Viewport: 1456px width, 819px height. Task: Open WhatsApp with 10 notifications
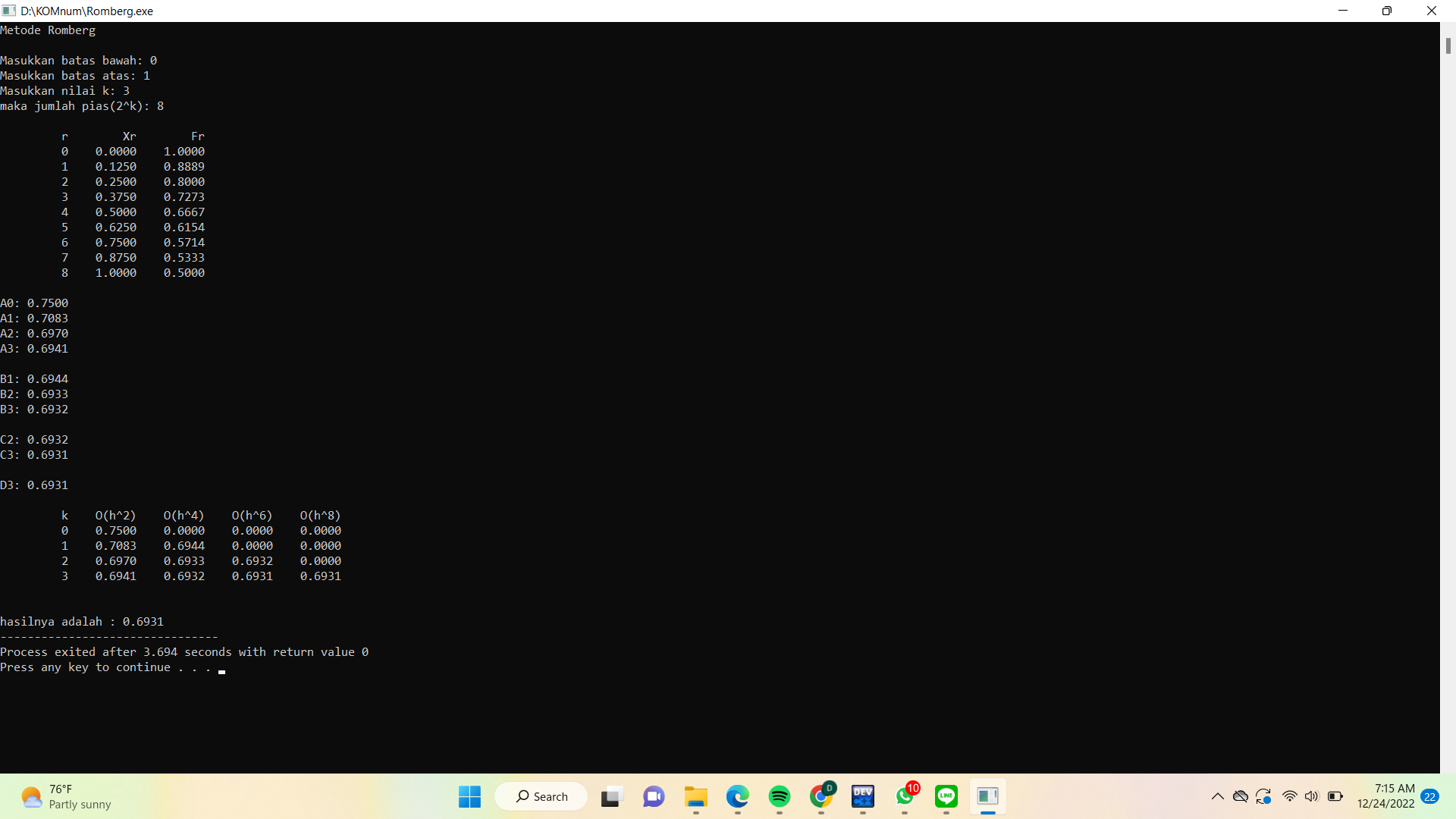[x=905, y=797]
